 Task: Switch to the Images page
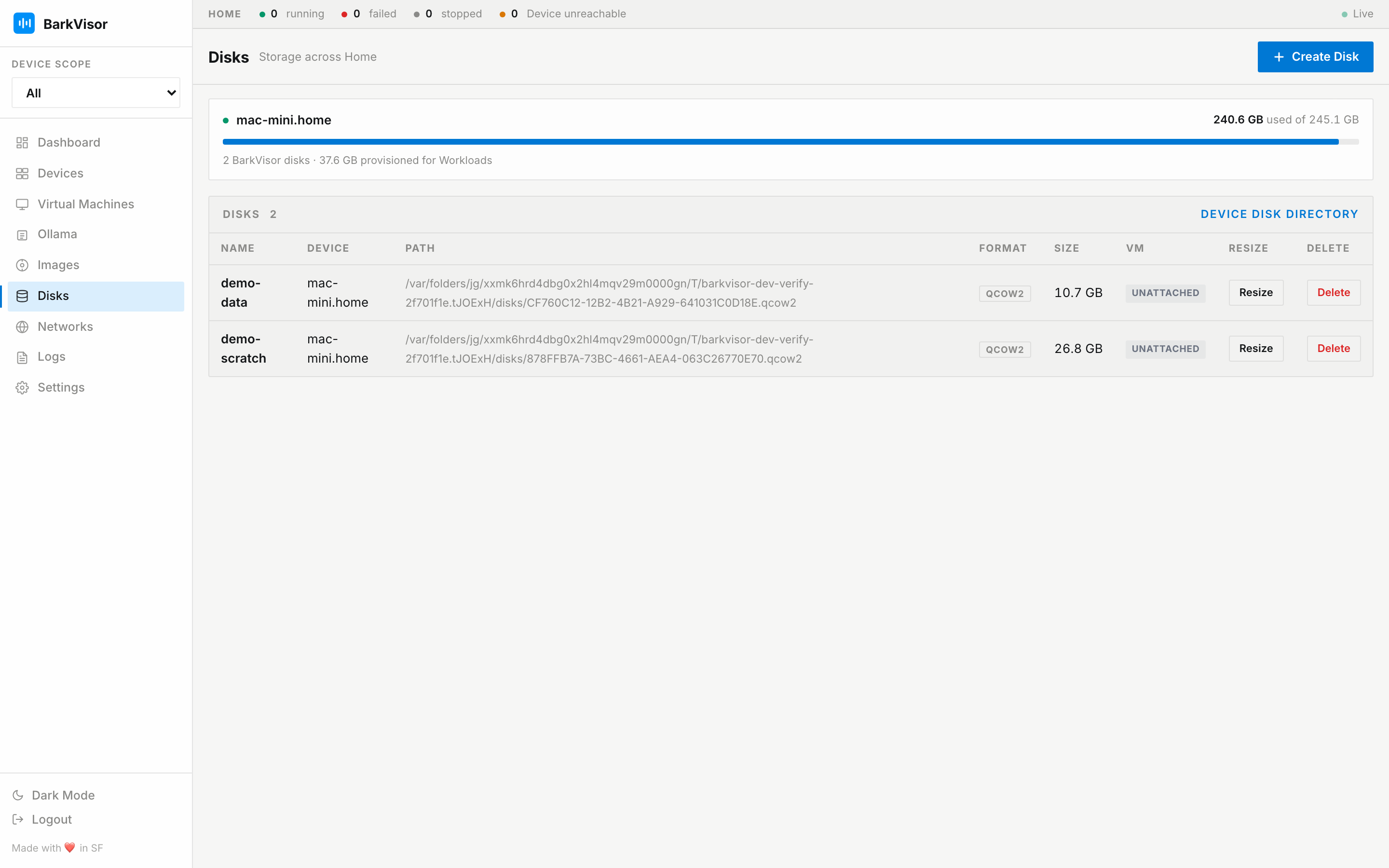click(x=96, y=265)
